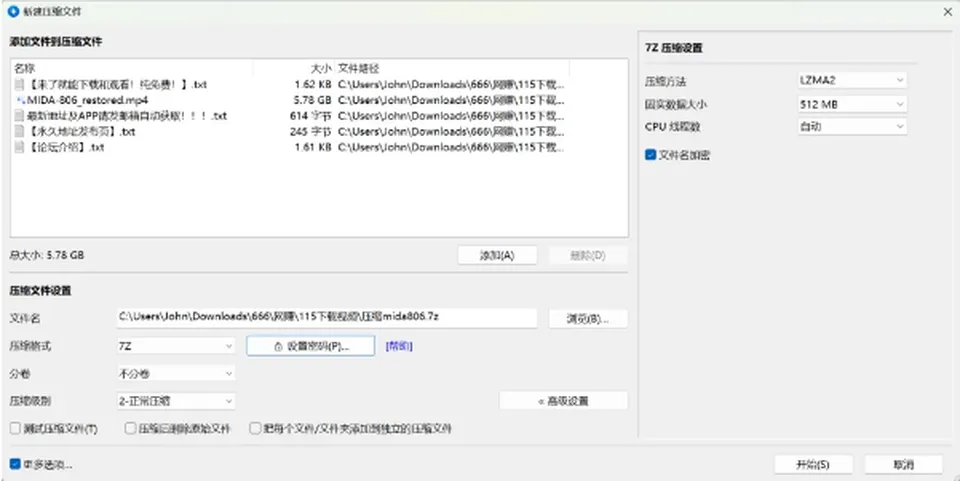Uncheck the 文件名加密 checkbox
The image size is (960, 481).
pos(651,155)
